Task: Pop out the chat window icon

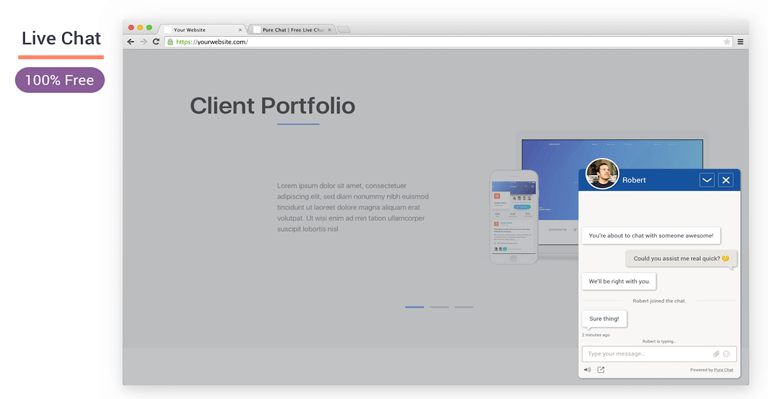Action: 601,370
